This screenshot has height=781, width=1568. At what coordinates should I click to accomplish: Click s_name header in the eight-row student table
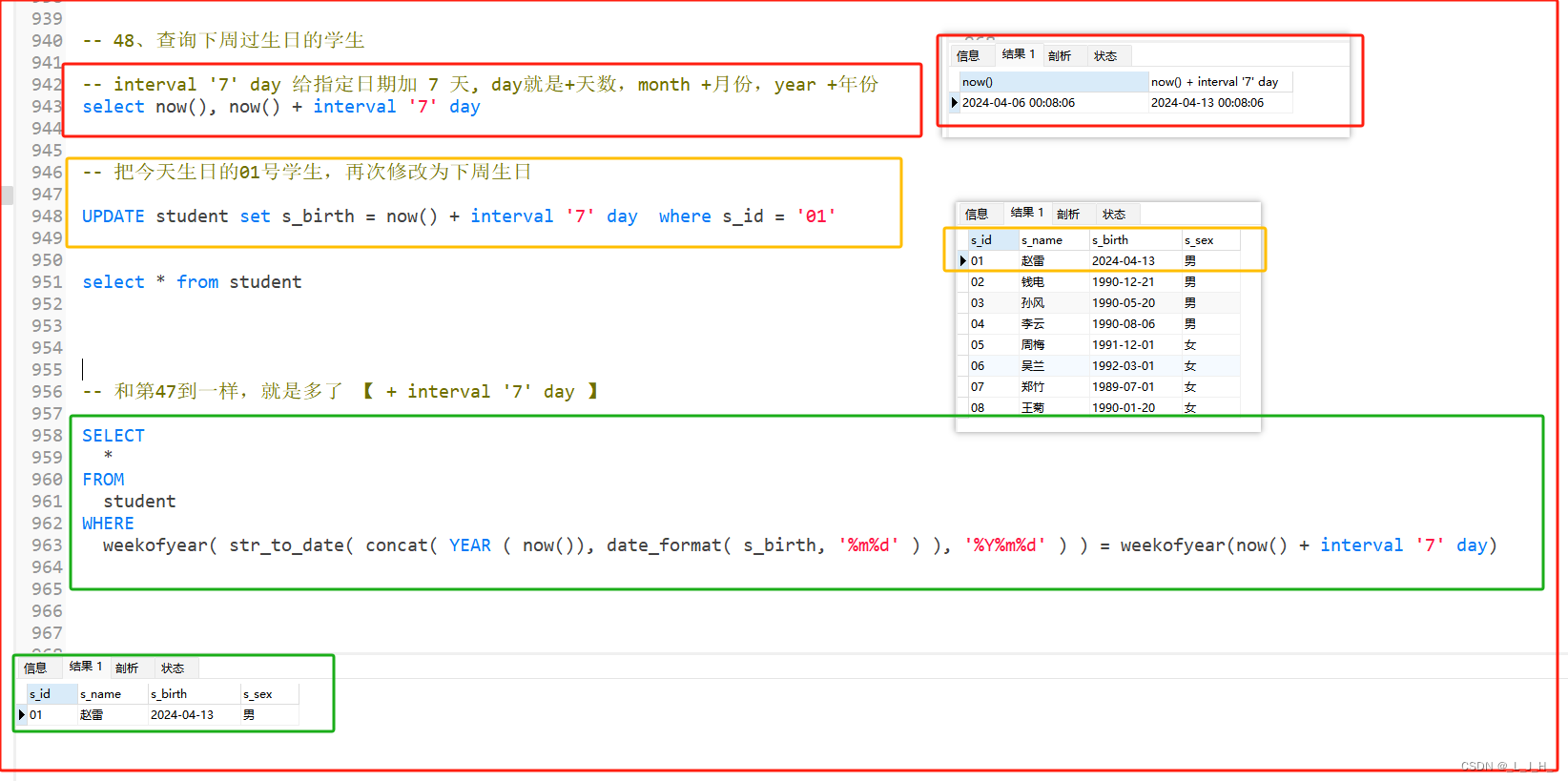pyautogui.click(x=1054, y=240)
